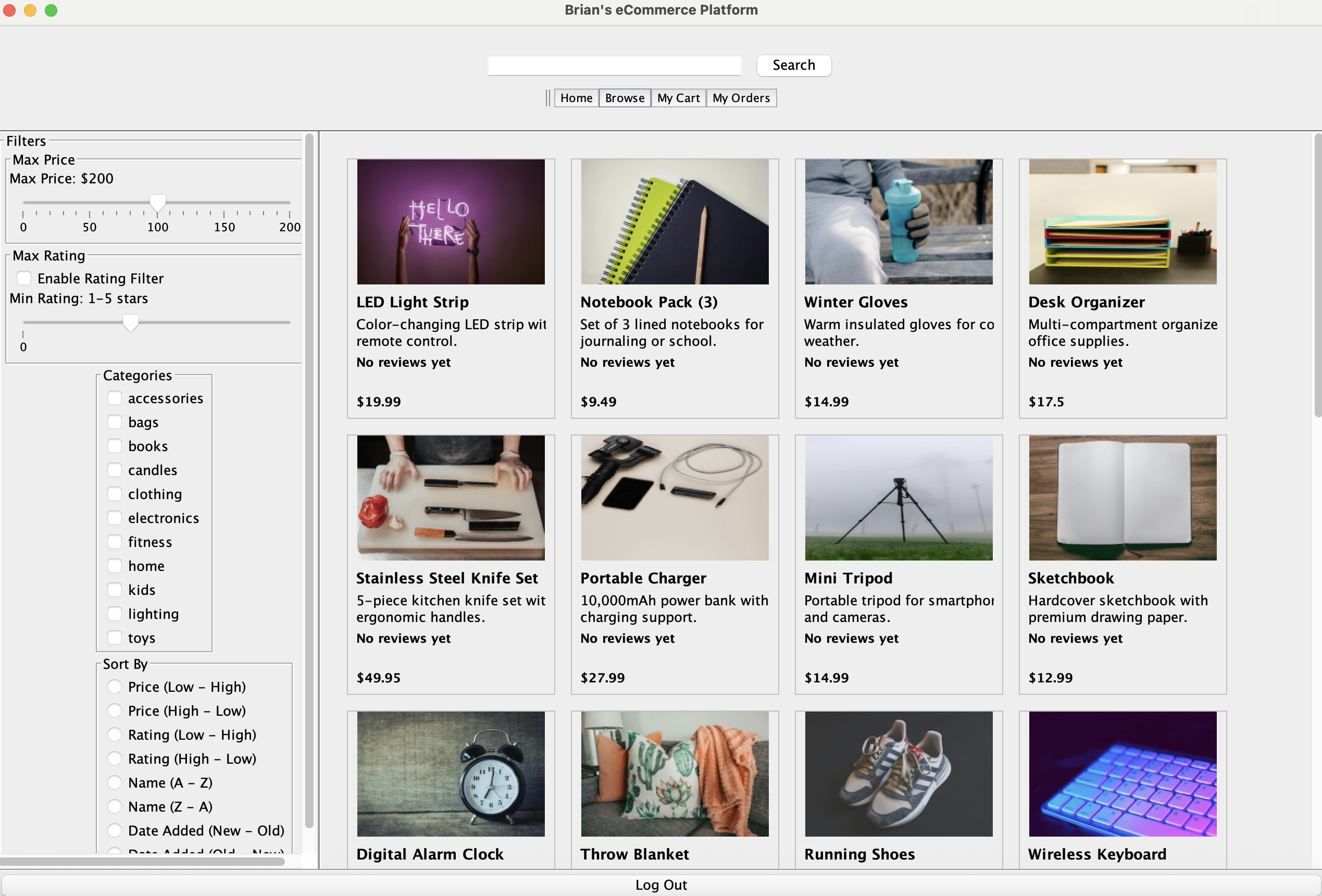This screenshot has width=1322, height=896.
Task: Select Price (Low – High) sort option
Action: (115, 687)
